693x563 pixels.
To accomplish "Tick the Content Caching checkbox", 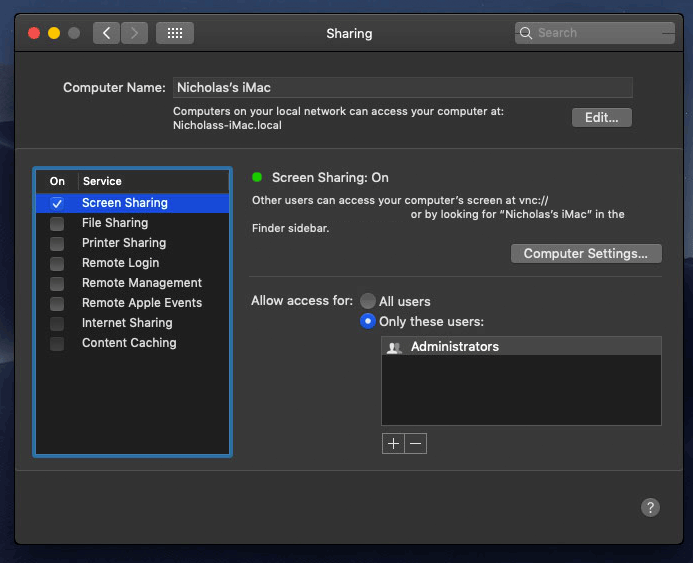I will click(57, 343).
